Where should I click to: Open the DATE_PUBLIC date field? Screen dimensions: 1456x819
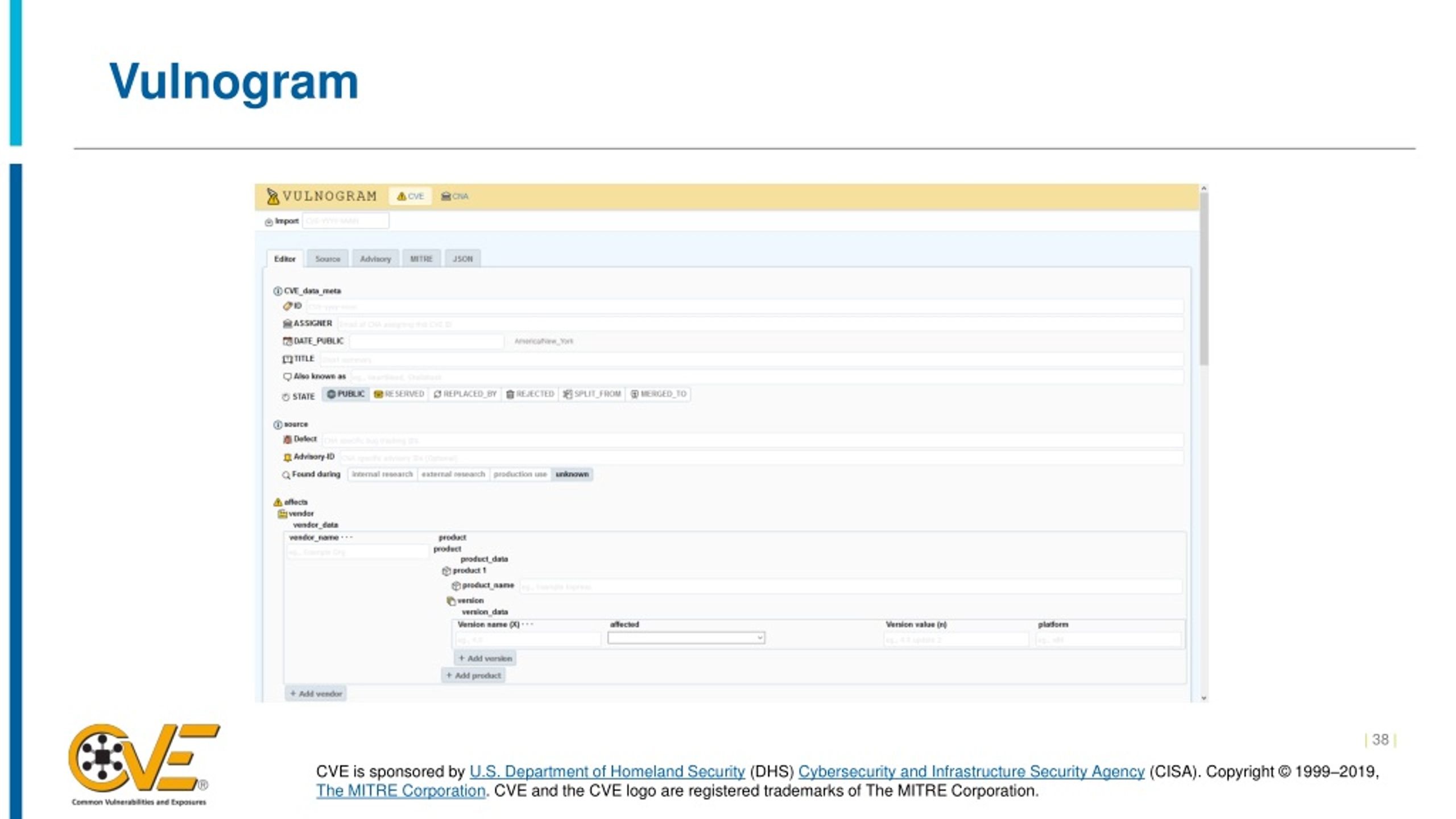click(427, 341)
